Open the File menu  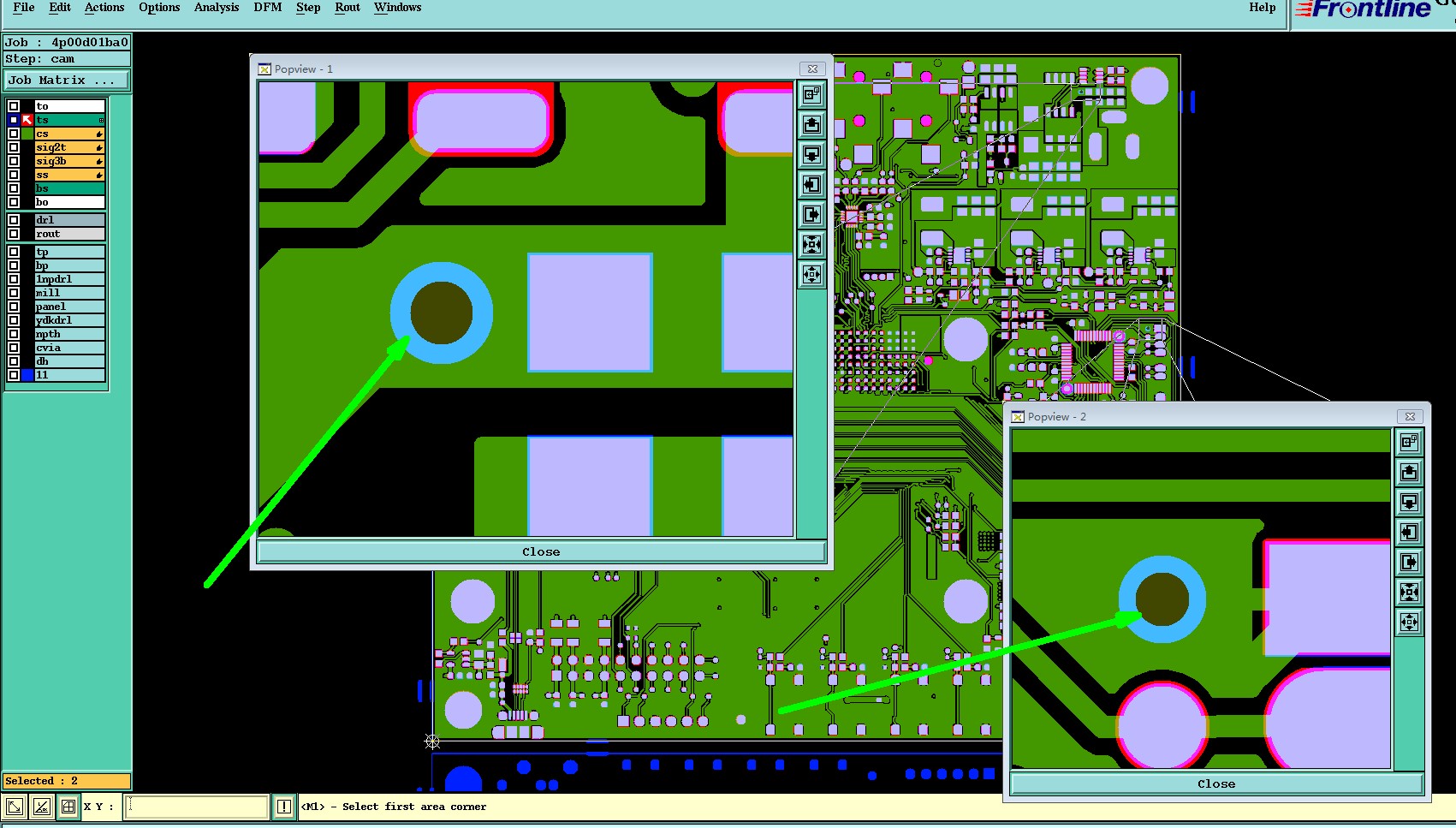[24, 8]
